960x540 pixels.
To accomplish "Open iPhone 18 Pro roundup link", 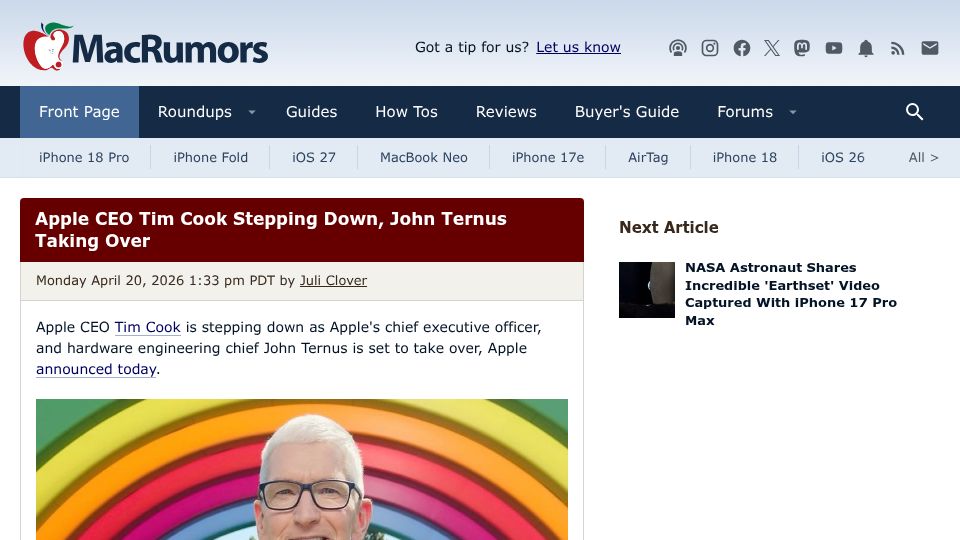I will coord(84,158).
